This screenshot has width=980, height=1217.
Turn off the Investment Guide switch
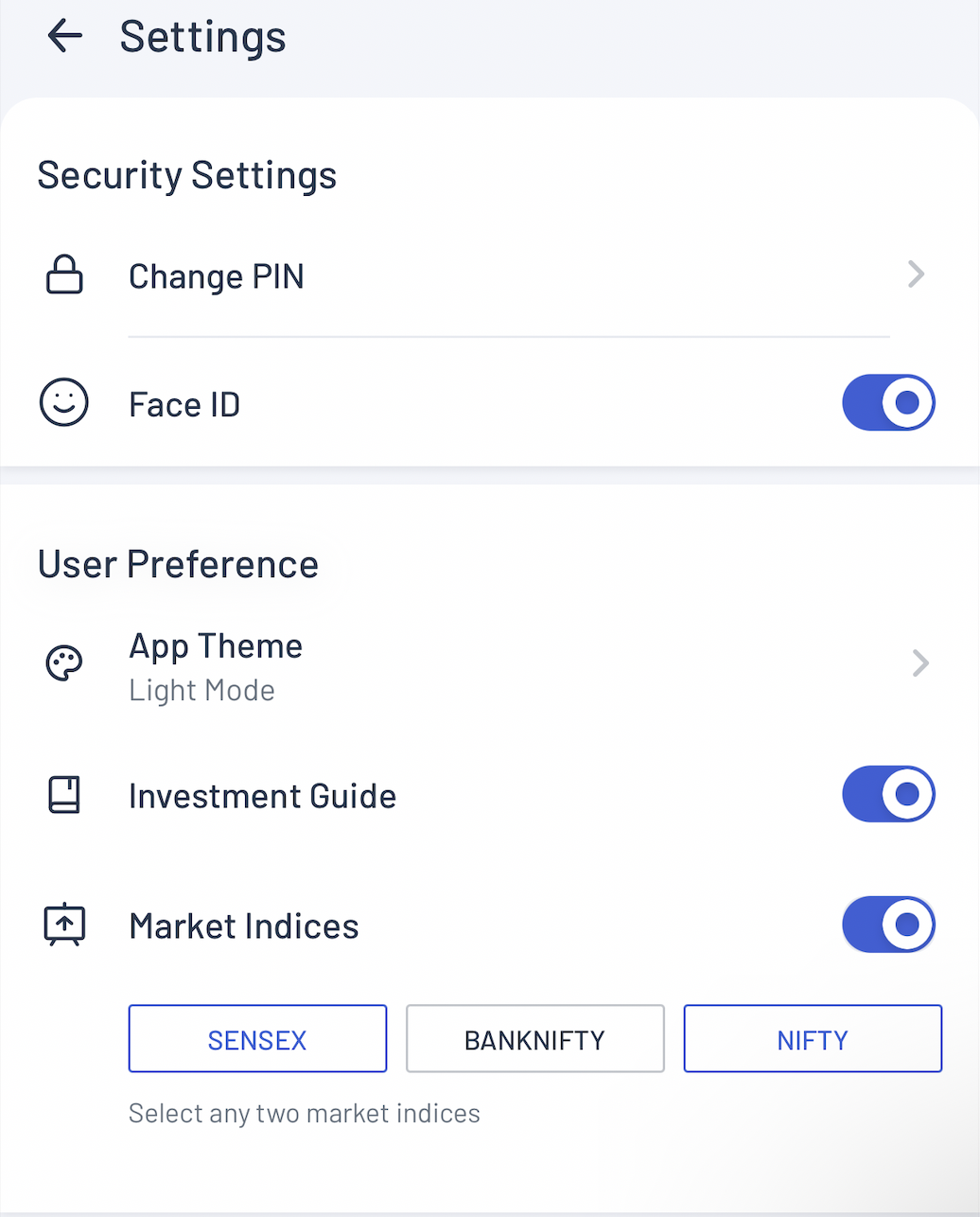click(x=888, y=794)
